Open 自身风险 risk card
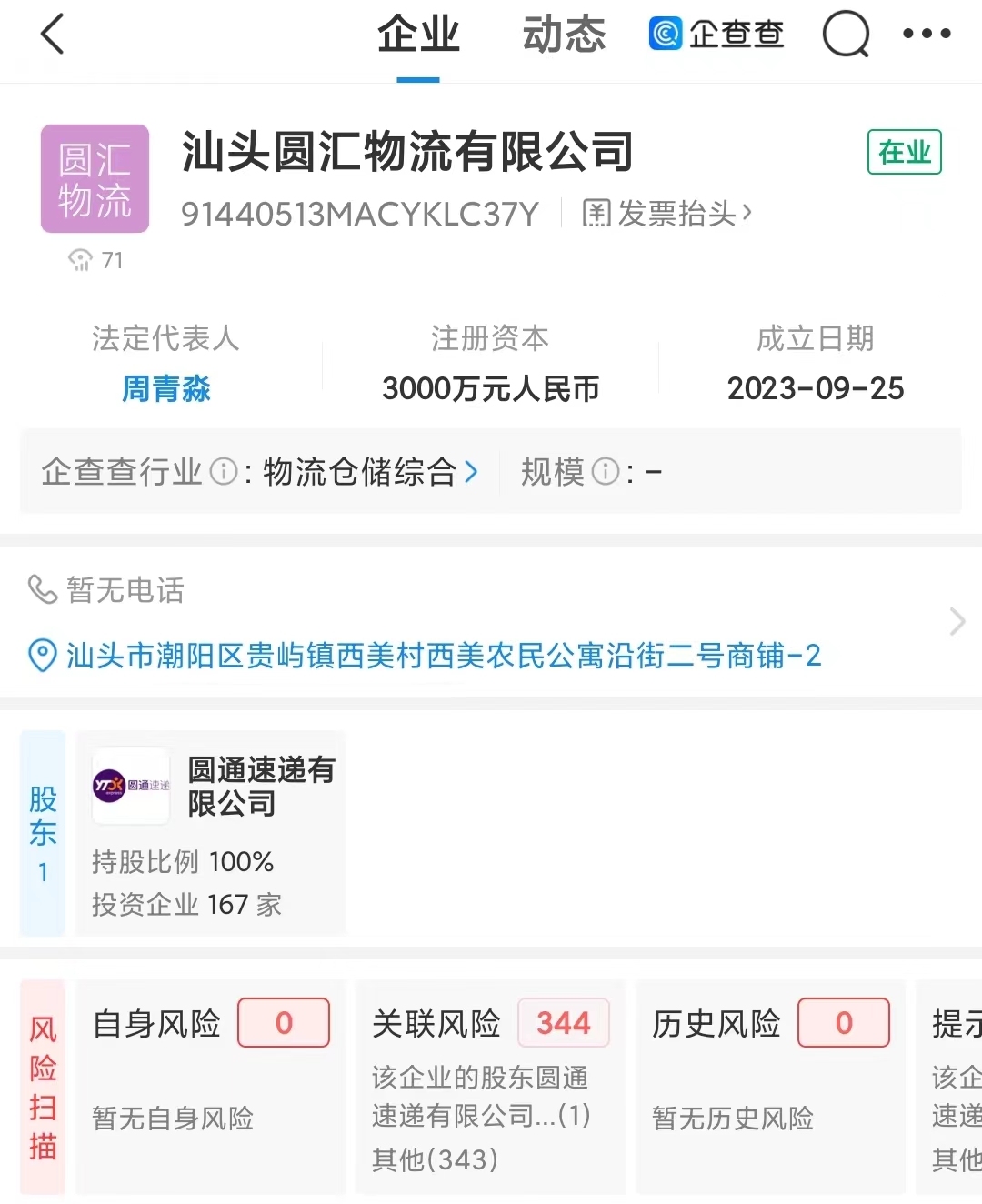 click(x=211, y=1087)
